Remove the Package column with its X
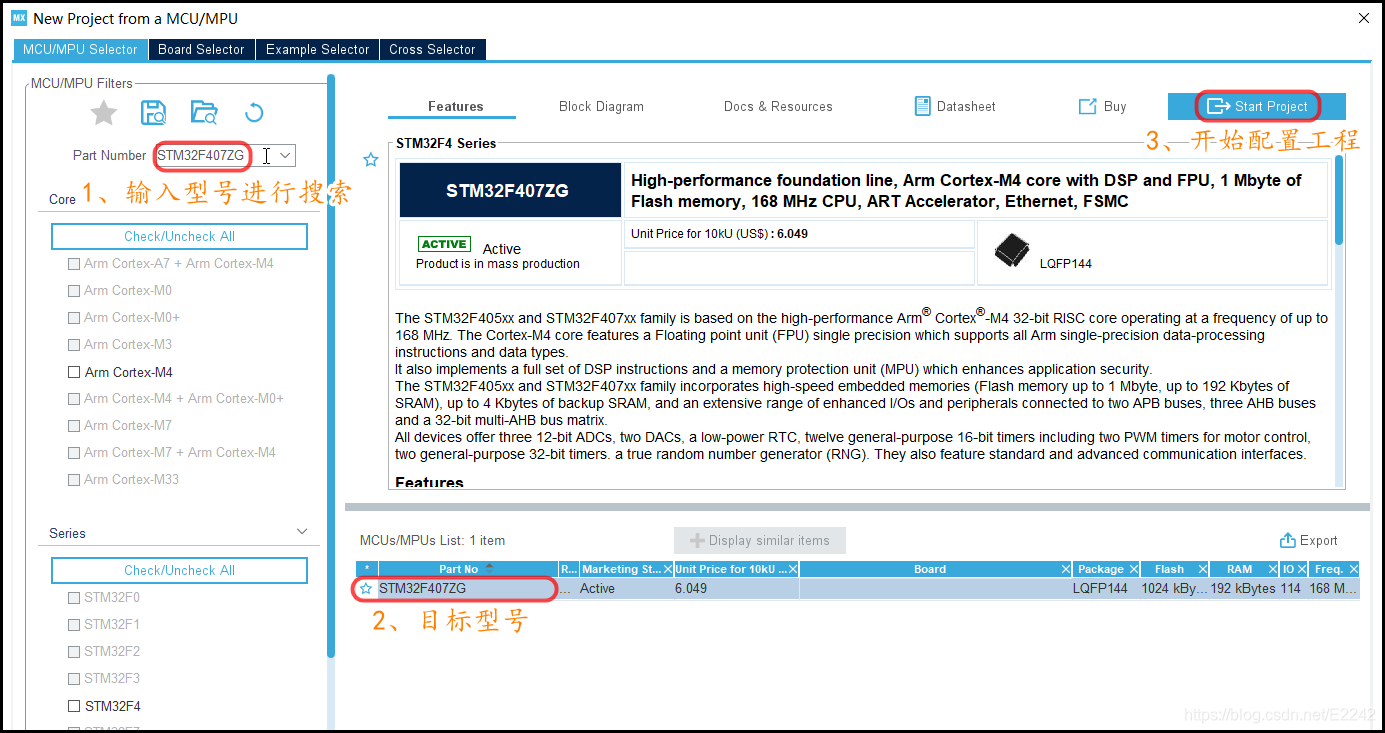1385x733 pixels. pos(1133,569)
